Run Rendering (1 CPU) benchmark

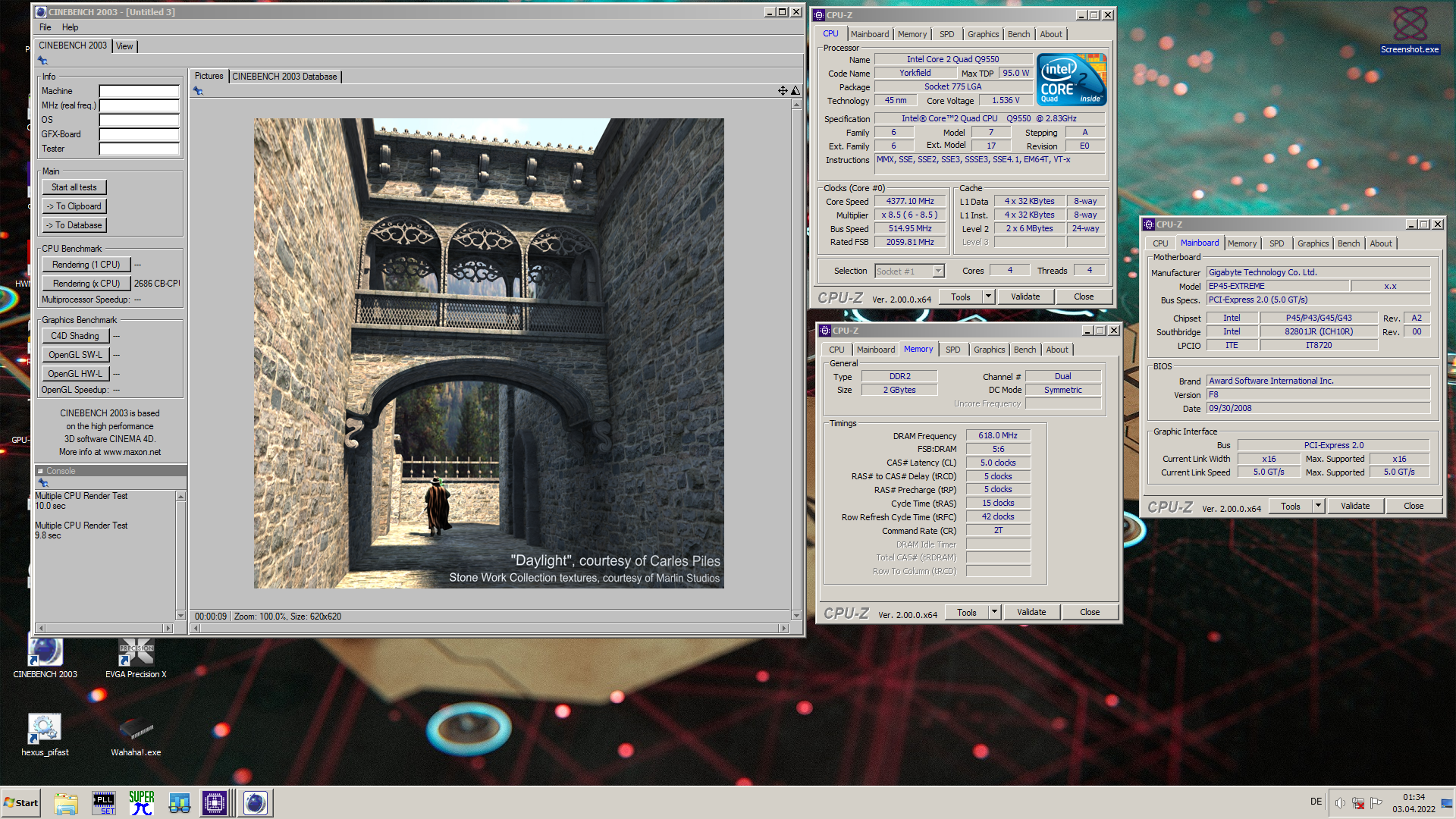(86, 265)
